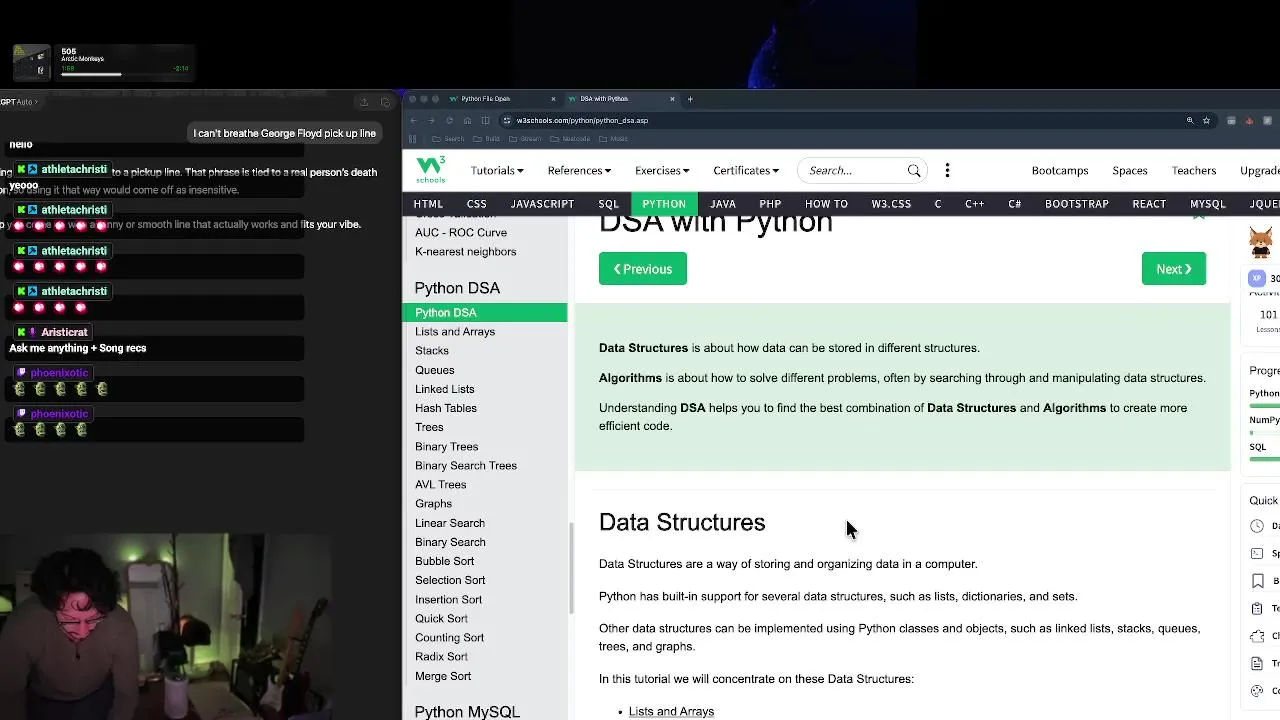Select CSS in the language bar

coord(477,204)
